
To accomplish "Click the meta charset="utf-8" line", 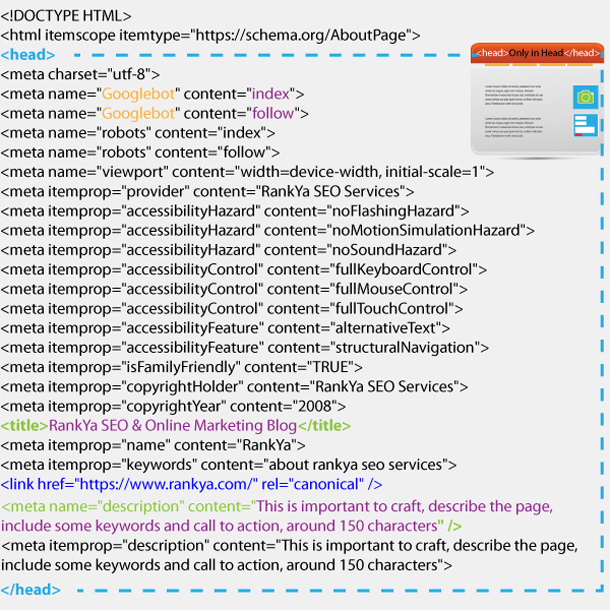I will 80,74.
